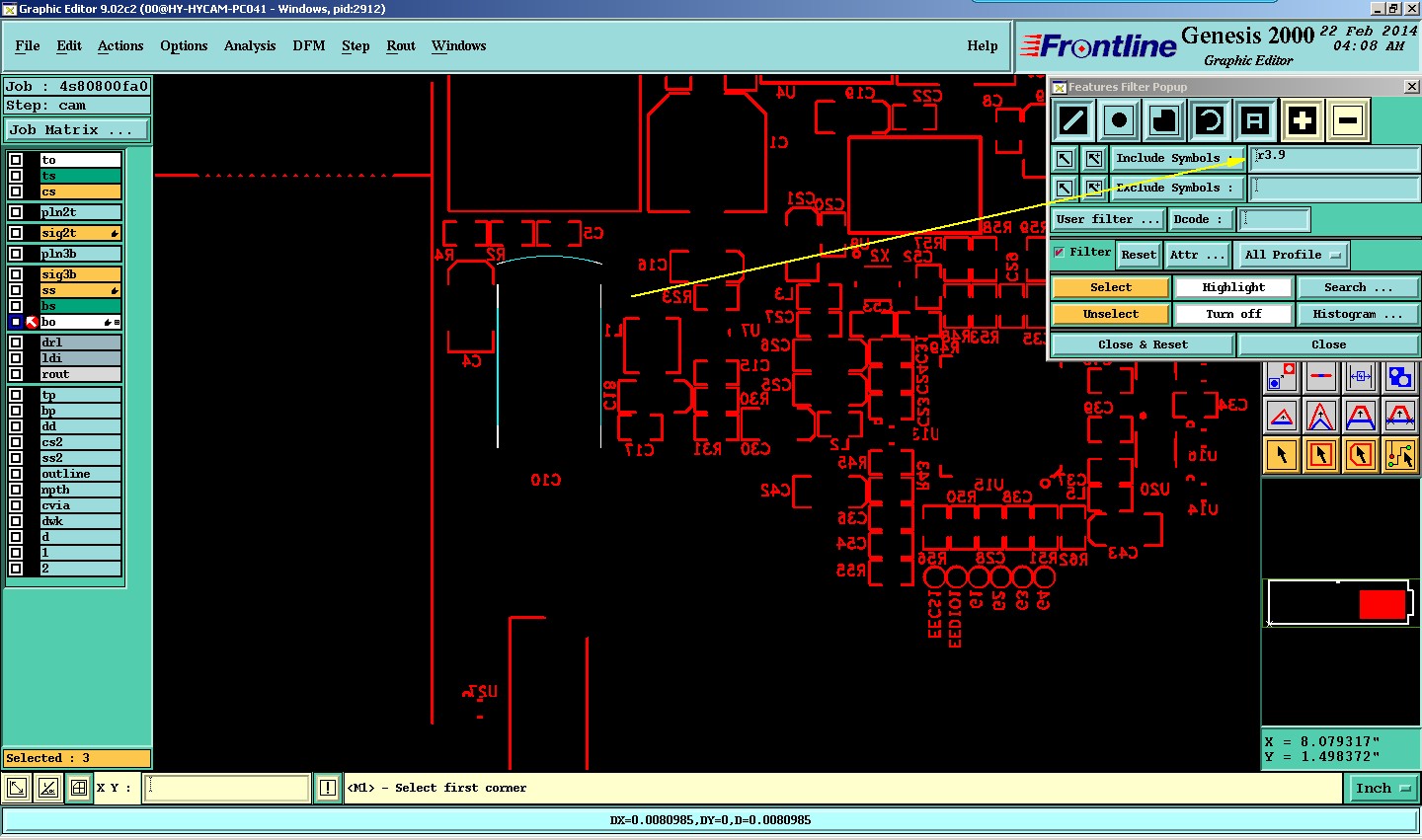Toggle the Filter checkbox

(1059, 253)
